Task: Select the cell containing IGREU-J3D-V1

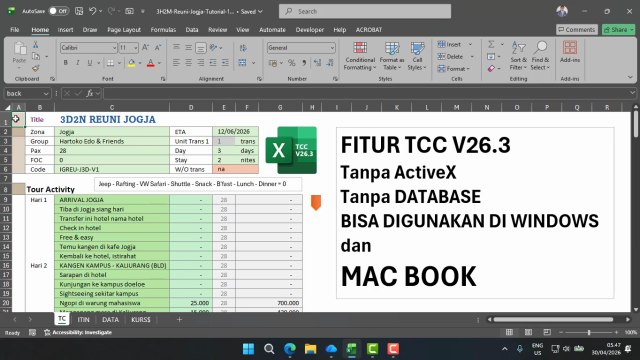Action: click(x=112, y=169)
